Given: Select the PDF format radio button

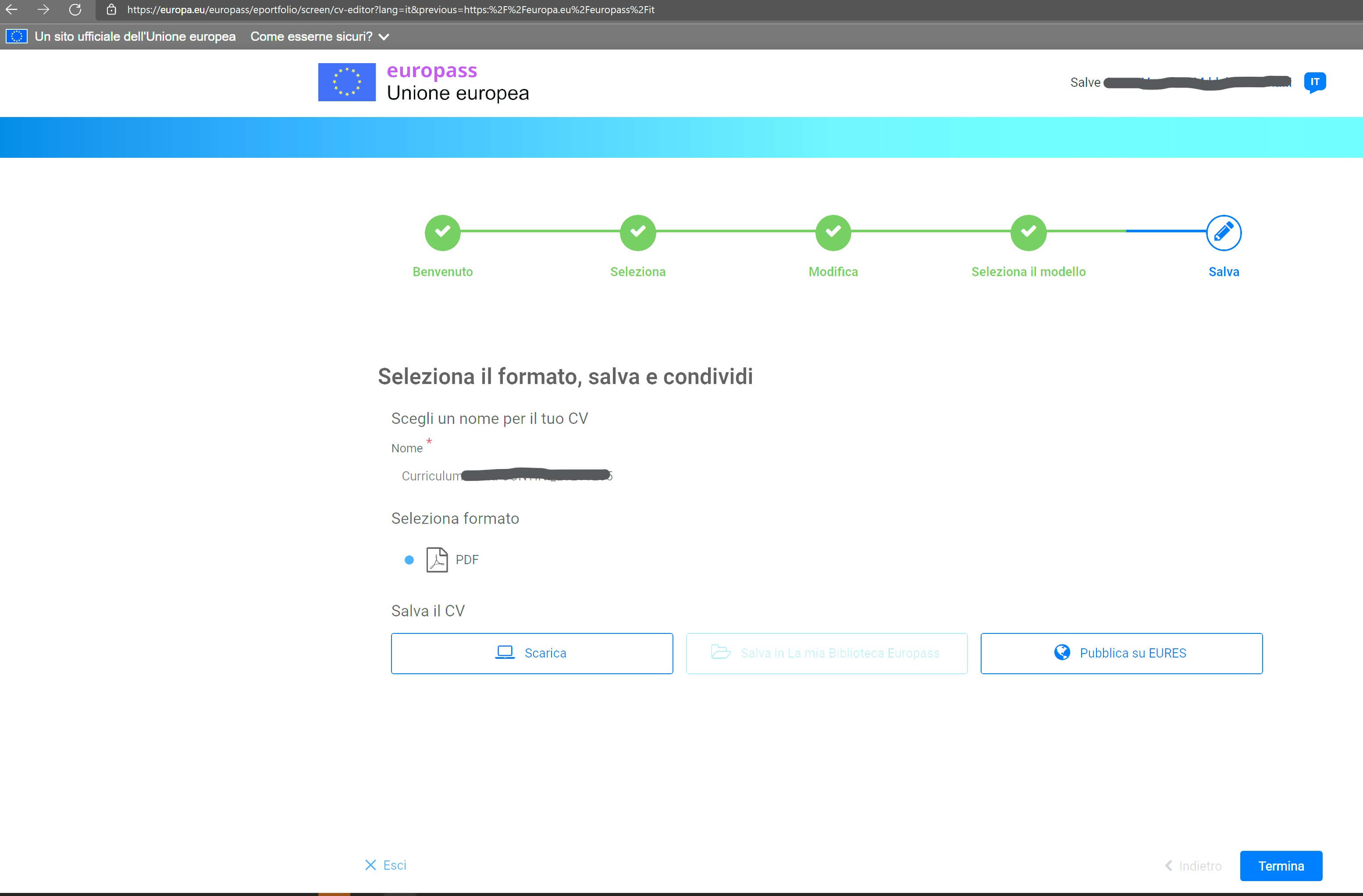Looking at the screenshot, I should 409,560.
